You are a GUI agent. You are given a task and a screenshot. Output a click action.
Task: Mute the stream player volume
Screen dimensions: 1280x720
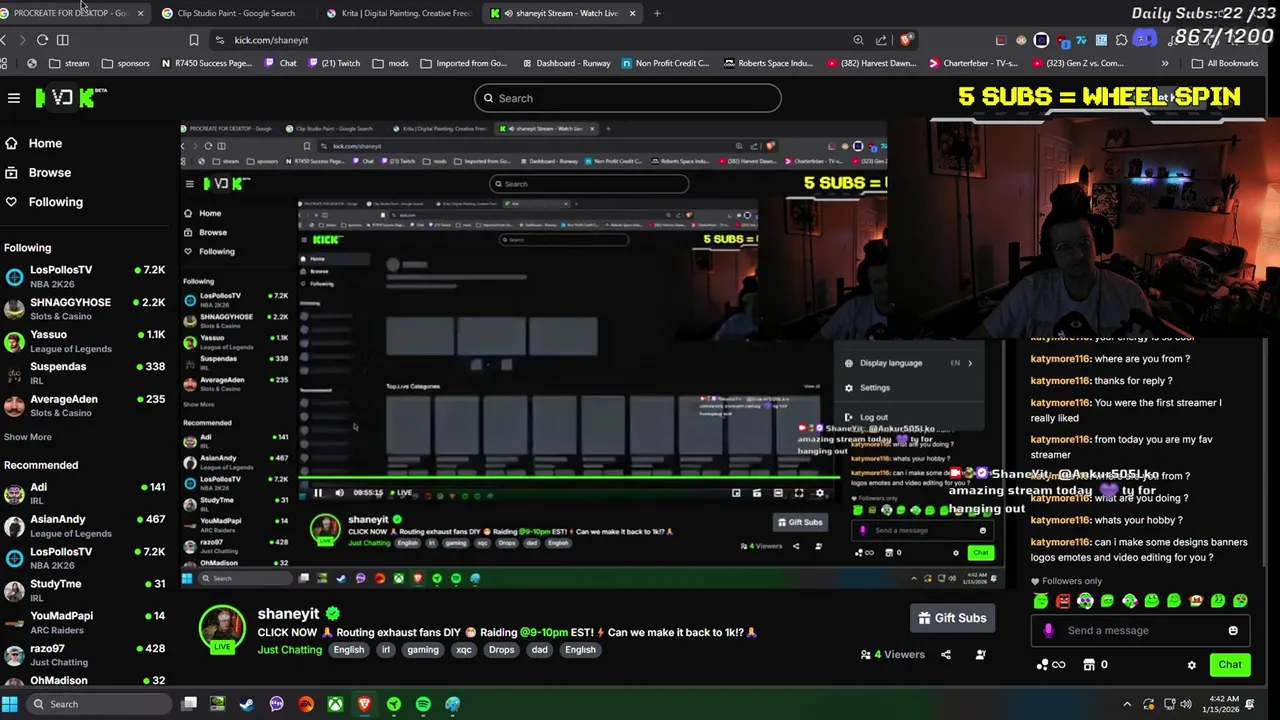[339, 493]
